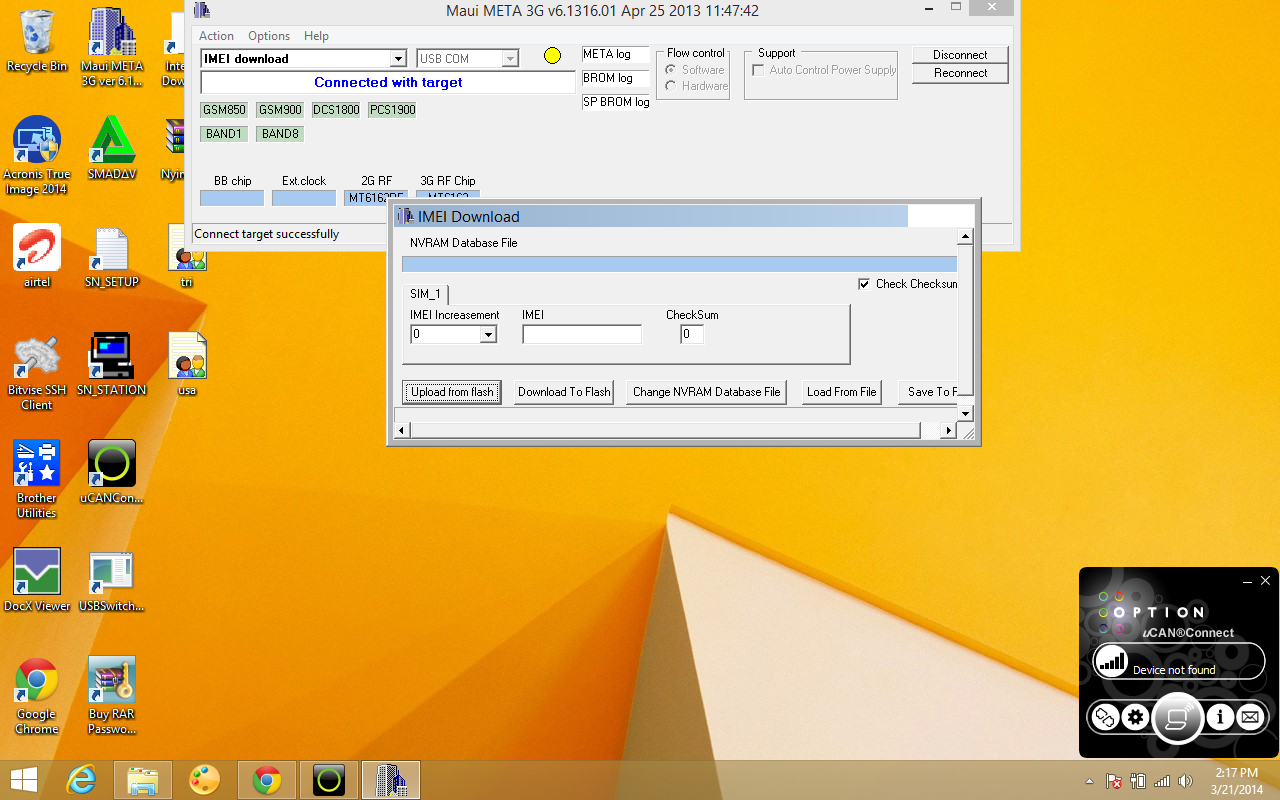Launch Bitvise SSH Client shortcut
The height and width of the screenshot is (800, 1280).
coord(37,372)
